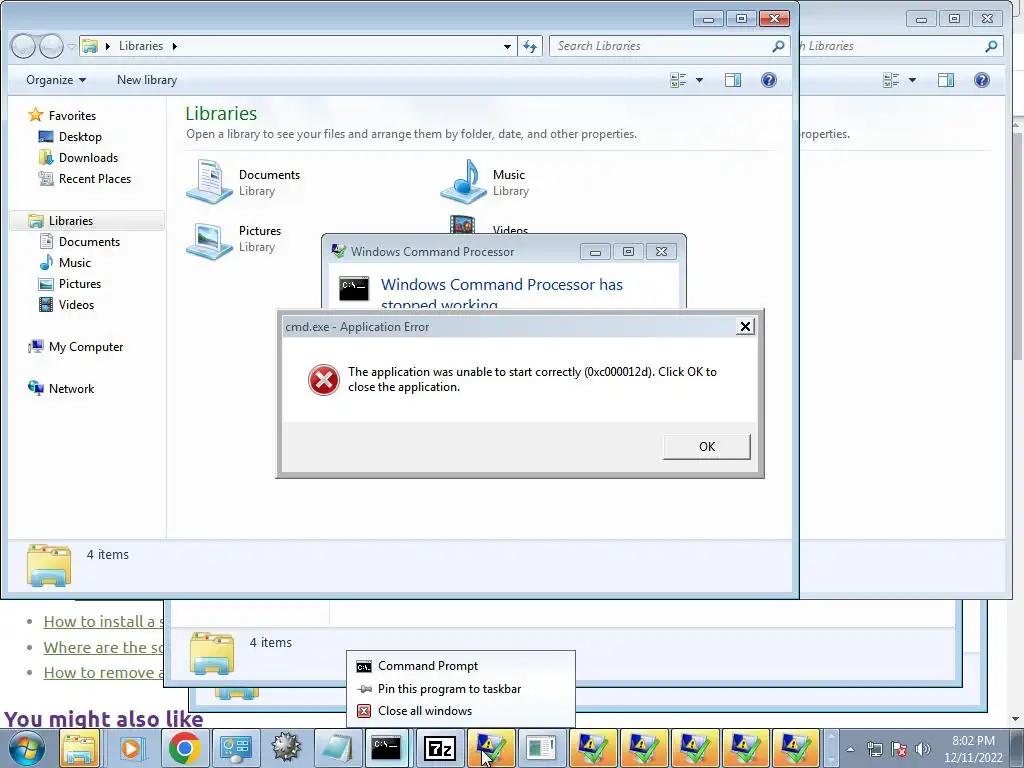This screenshot has height=768, width=1024.
Task: Open view options dropdown in the back window
Action: click(912, 80)
